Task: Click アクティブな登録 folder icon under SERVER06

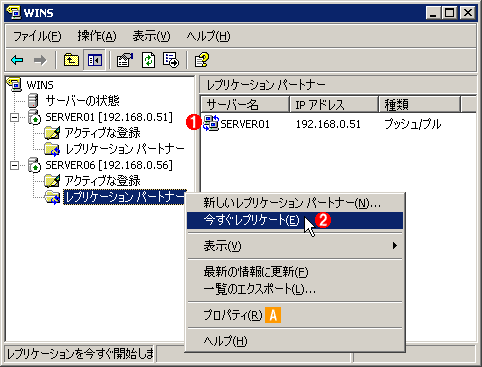Action: (x=52, y=181)
